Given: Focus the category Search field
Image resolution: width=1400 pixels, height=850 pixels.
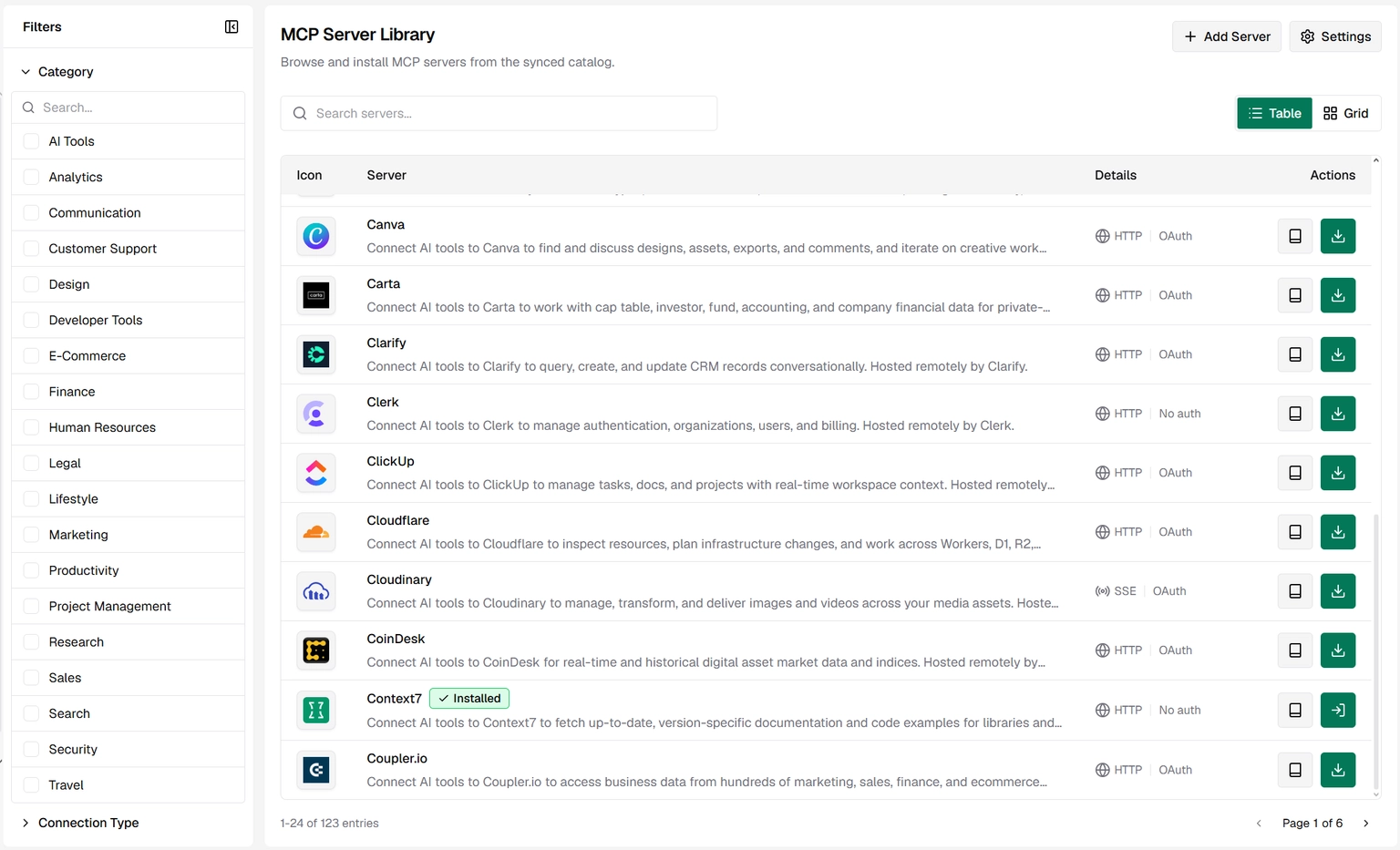Looking at the screenshot, I should click(x=129, y=108).
